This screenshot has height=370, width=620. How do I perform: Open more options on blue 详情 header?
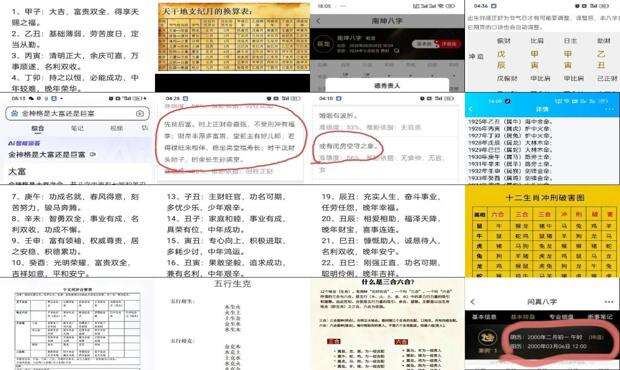coord(609,109)
